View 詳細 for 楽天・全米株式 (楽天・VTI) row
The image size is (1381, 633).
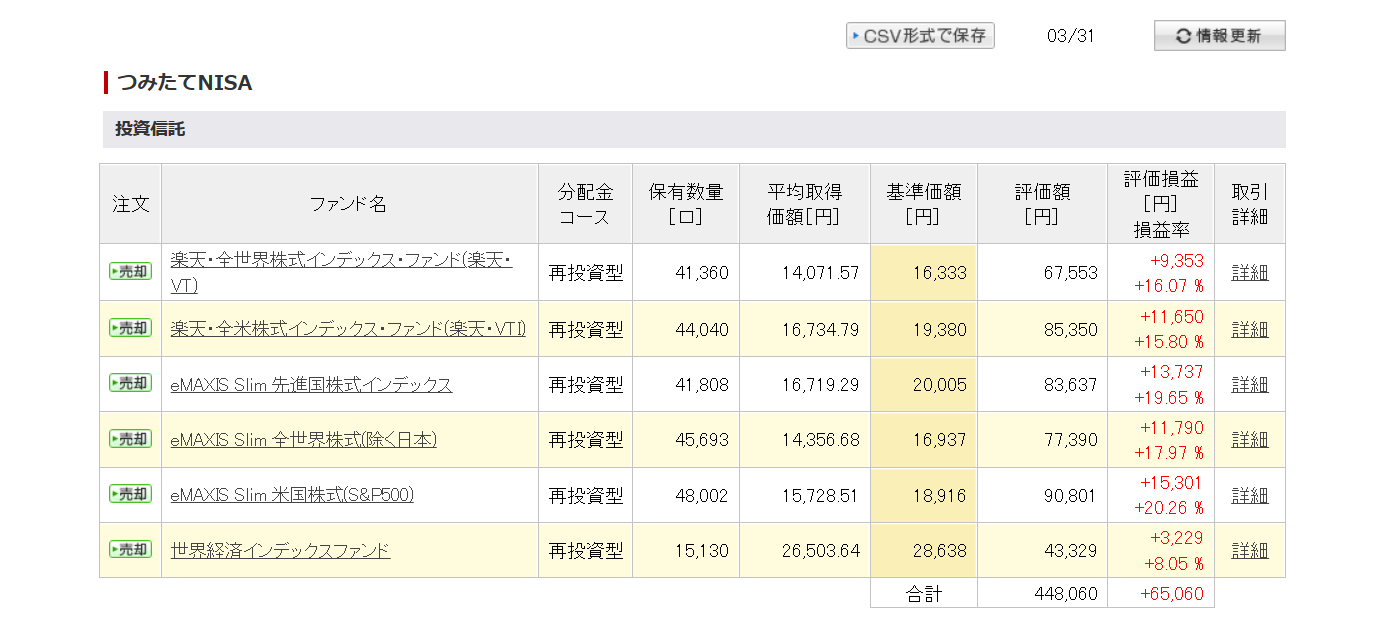click(x=1249, y=329)
